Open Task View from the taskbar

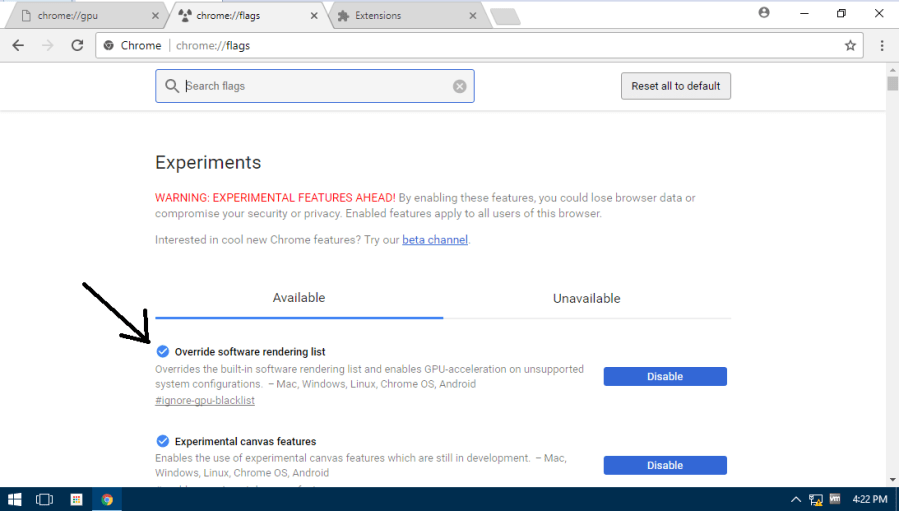click(45, 499)
